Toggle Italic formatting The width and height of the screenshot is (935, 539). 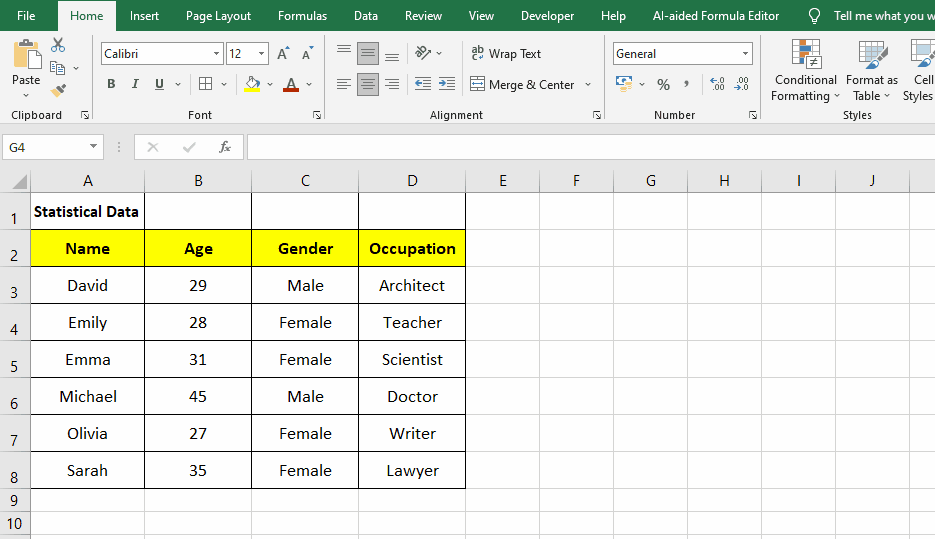[135, 84]
